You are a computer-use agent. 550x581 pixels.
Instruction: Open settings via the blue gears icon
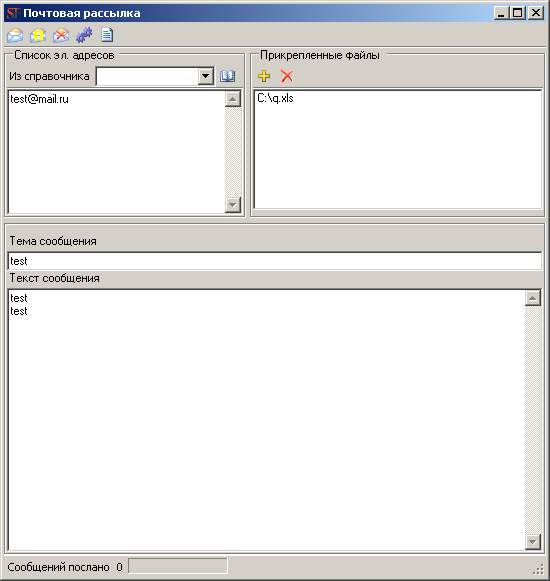[x=84, y=35]
